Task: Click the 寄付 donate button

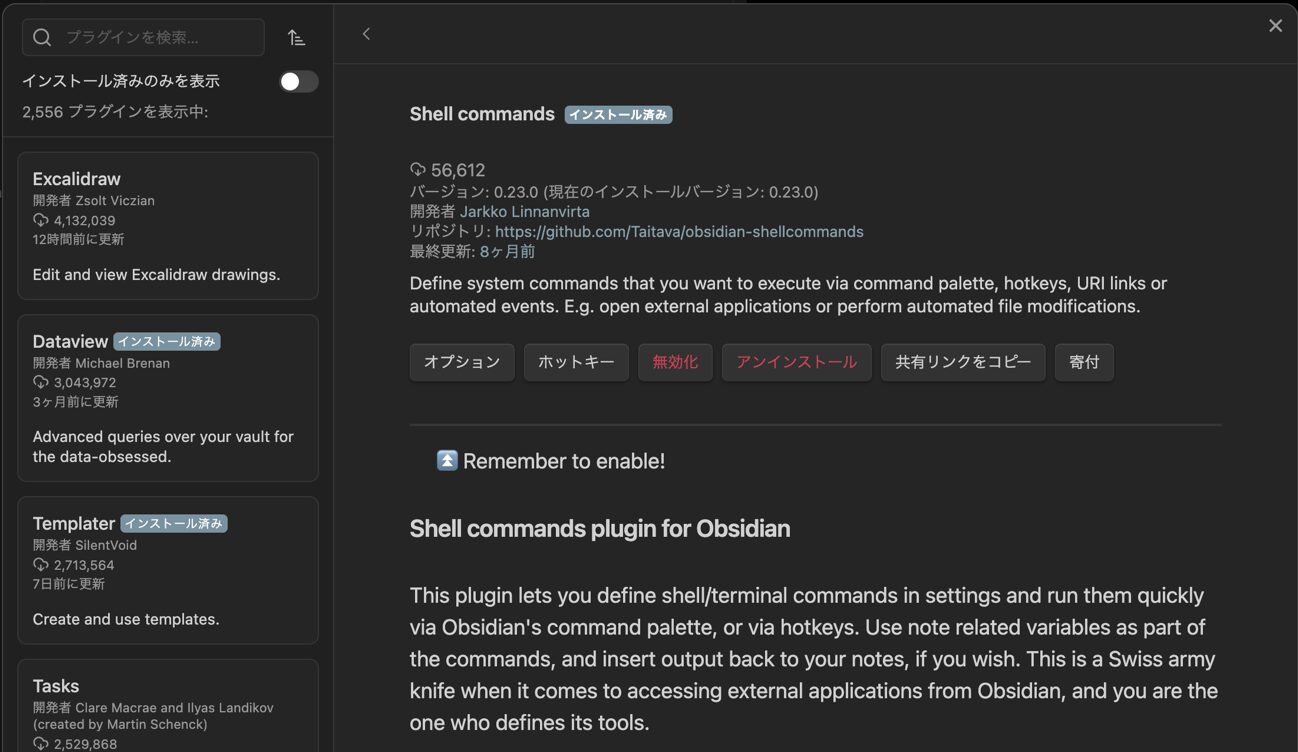Action: point(1084,362)
